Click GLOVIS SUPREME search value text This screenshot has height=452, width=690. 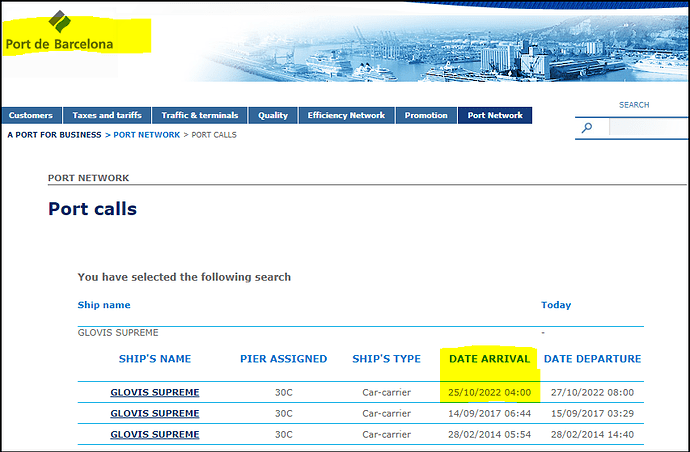118,332
